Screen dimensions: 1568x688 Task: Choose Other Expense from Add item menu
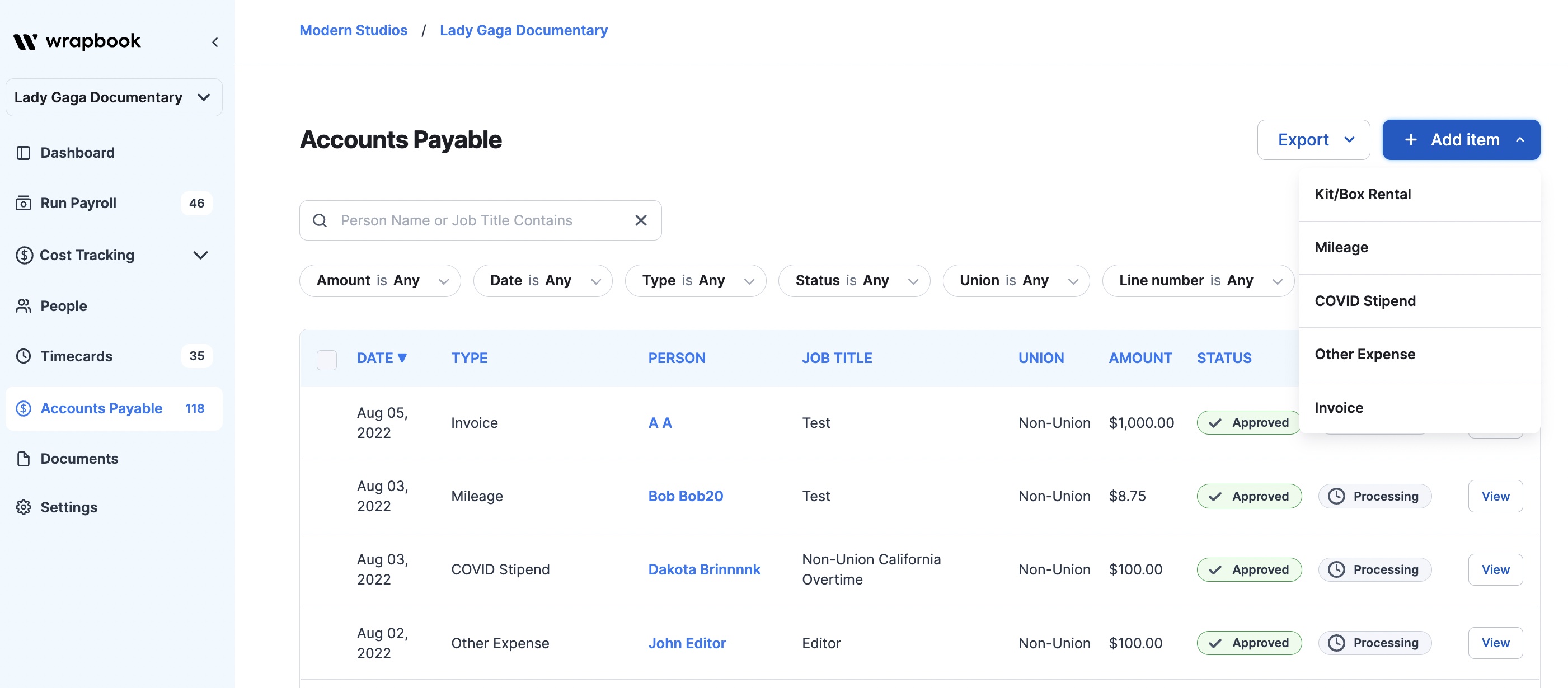pos(1420,354)
